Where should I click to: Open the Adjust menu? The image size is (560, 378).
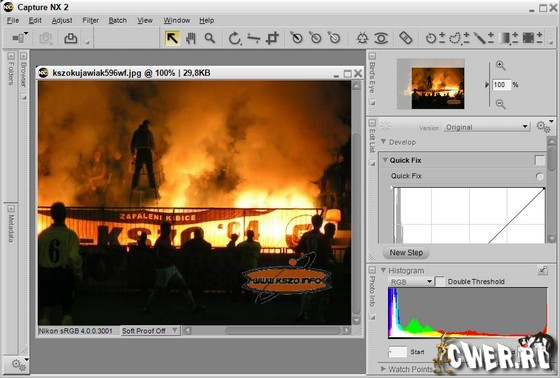click(x=62, y=20)
